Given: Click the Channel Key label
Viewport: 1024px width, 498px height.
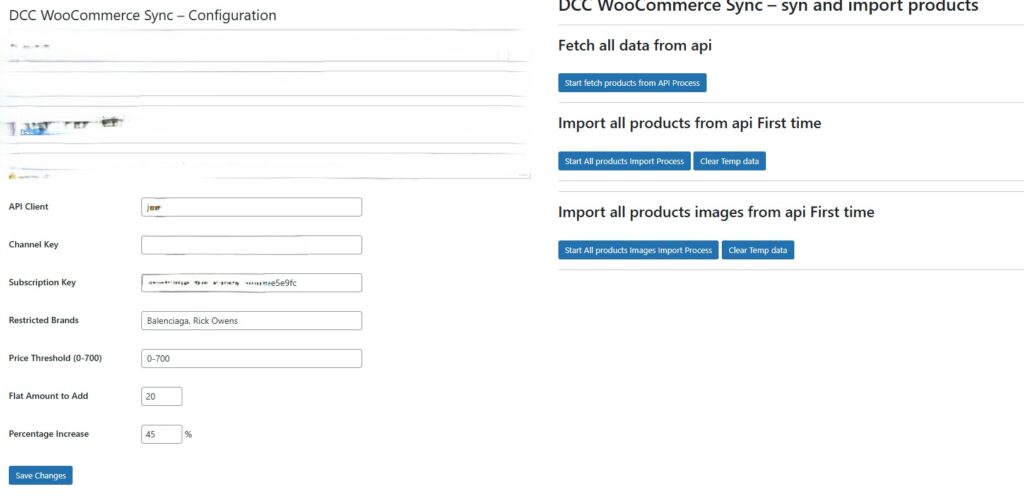Looking at the screenshot, I should coord(33,245).
